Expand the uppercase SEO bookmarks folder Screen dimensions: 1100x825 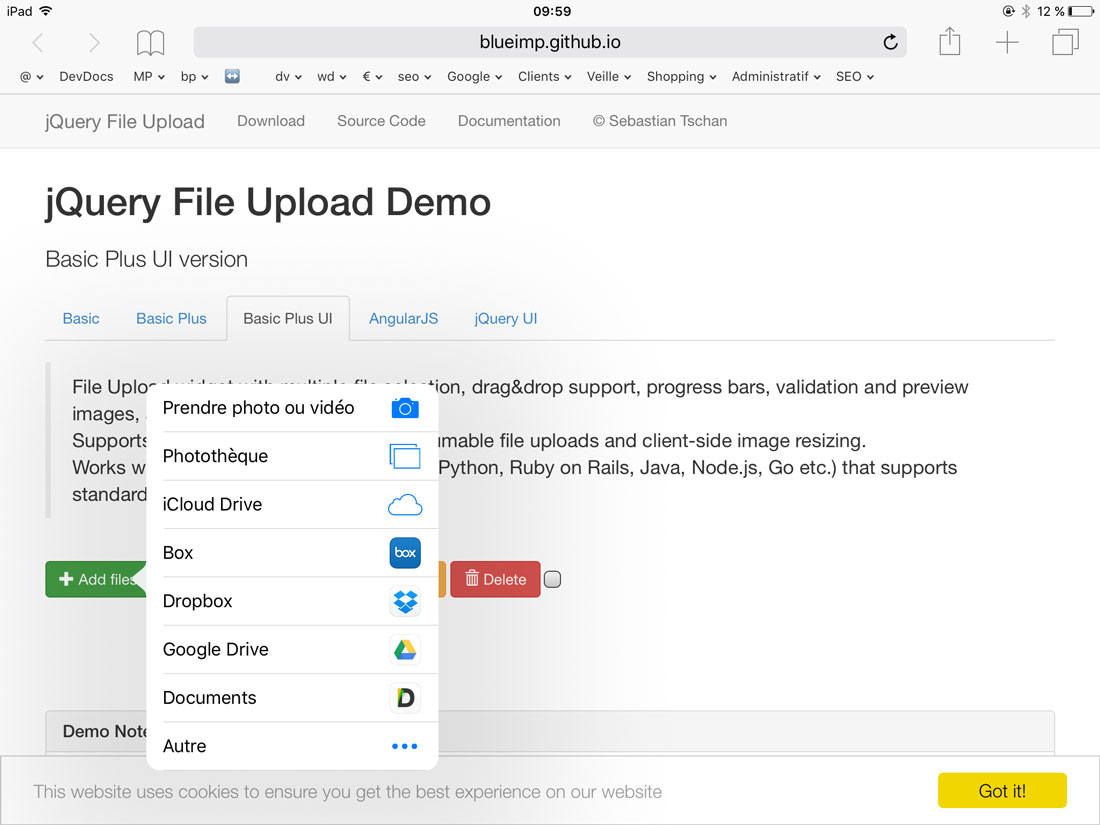854,76
